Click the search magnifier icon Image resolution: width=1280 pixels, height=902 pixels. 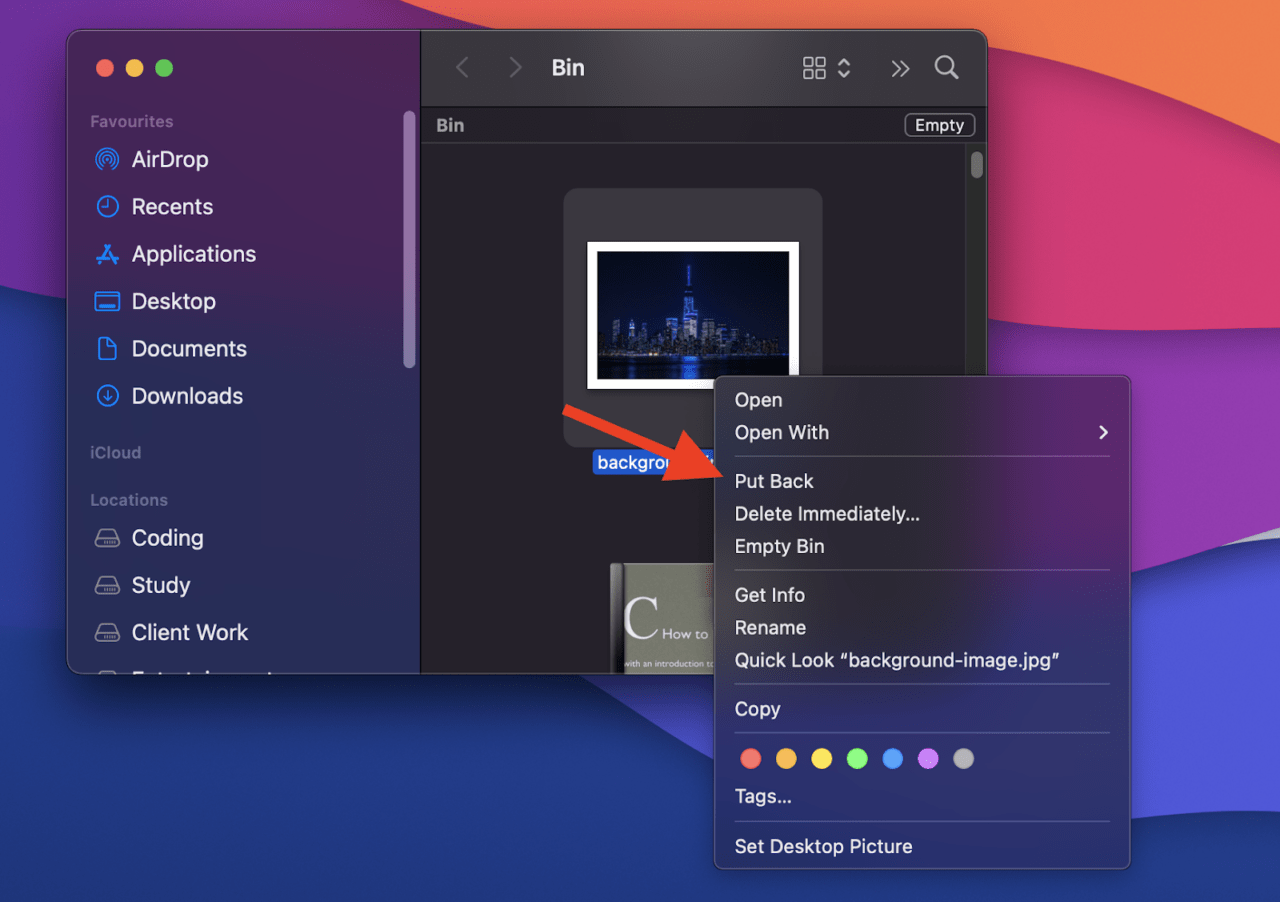pos(946,68)
